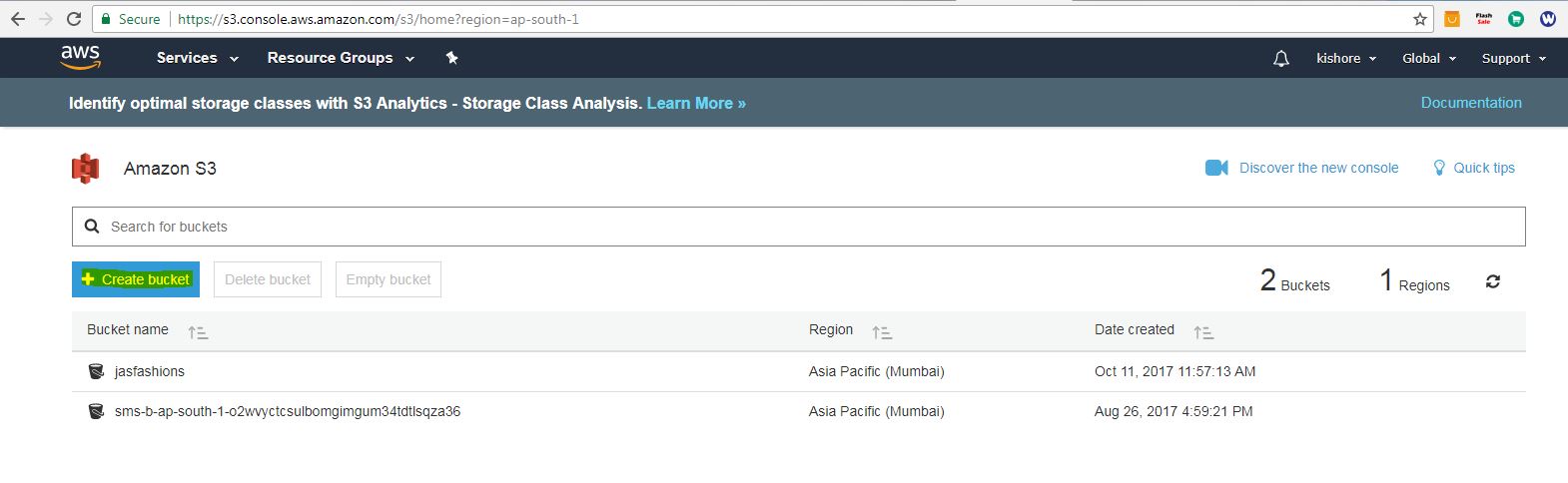The height and width of the screenshot is (483, 1568).
Task: Open the Global region dropdown
Action: pos(1428,59)
